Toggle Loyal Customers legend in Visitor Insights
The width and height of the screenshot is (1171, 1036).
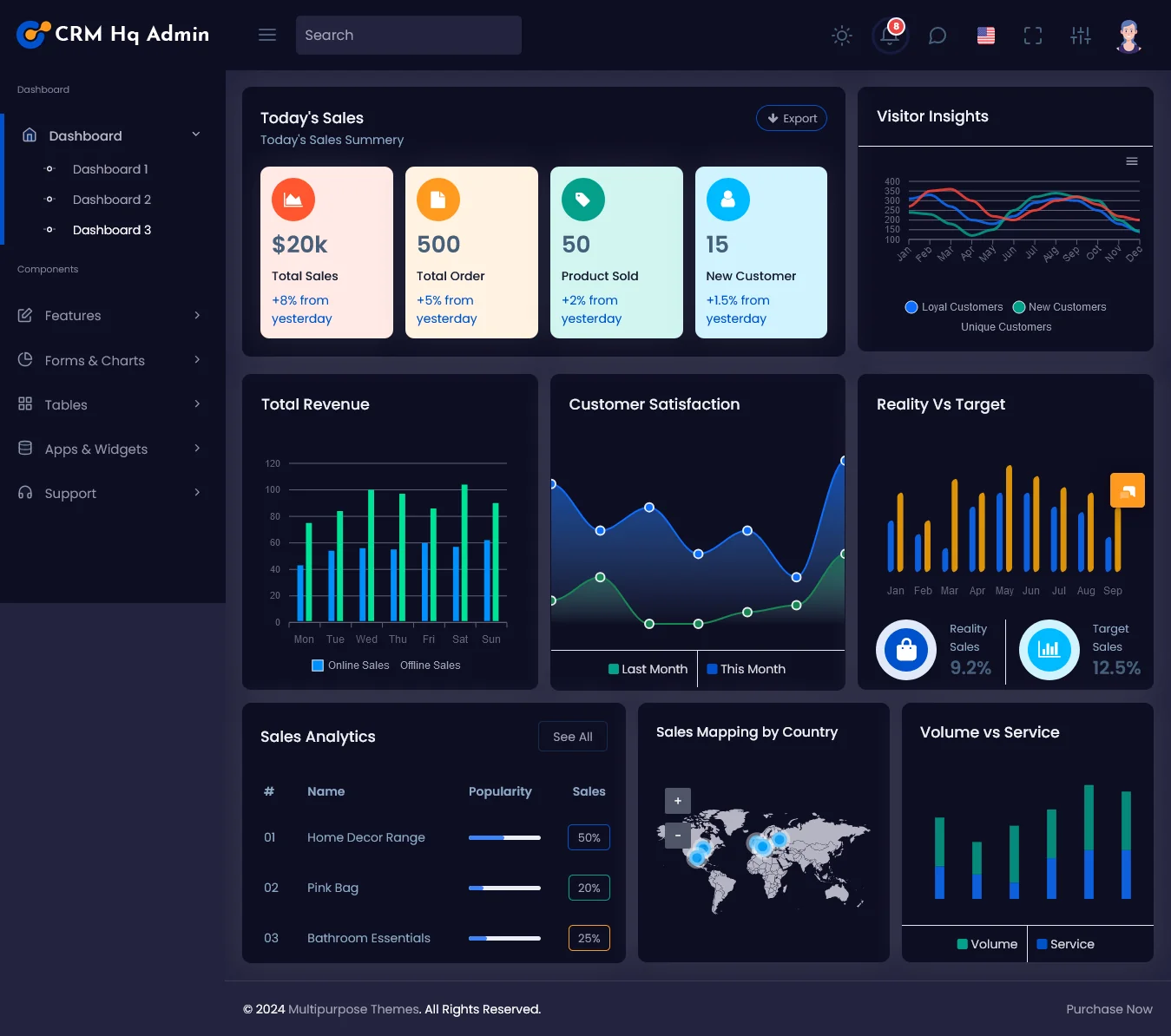point(954,307)
